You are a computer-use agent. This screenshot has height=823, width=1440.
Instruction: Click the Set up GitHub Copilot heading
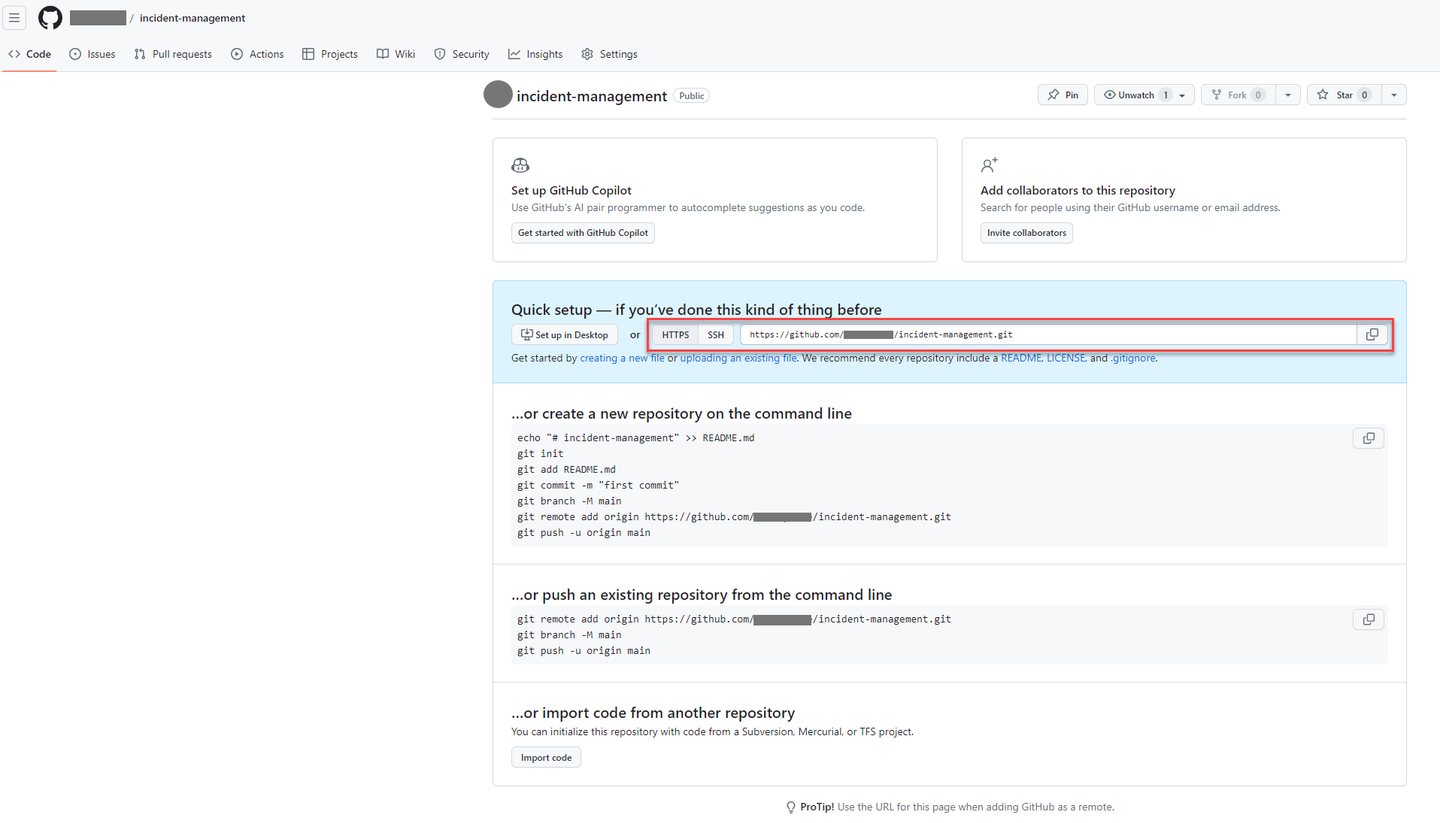pyautogui.click(x=571, y=190)
